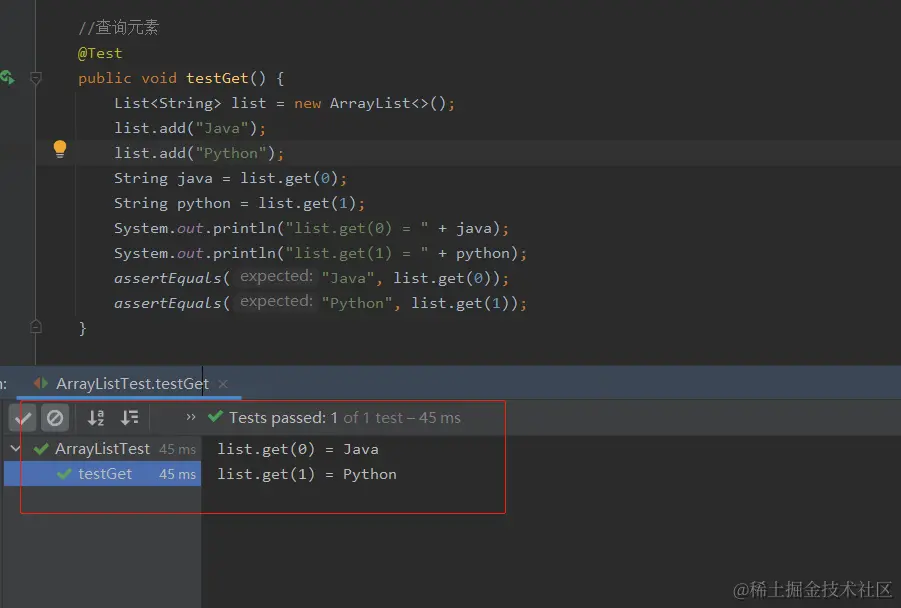Click the folding arrow next to public void testGet
Image resolution: width=901 pixels, height=608 pixels.
coord(36,77)
